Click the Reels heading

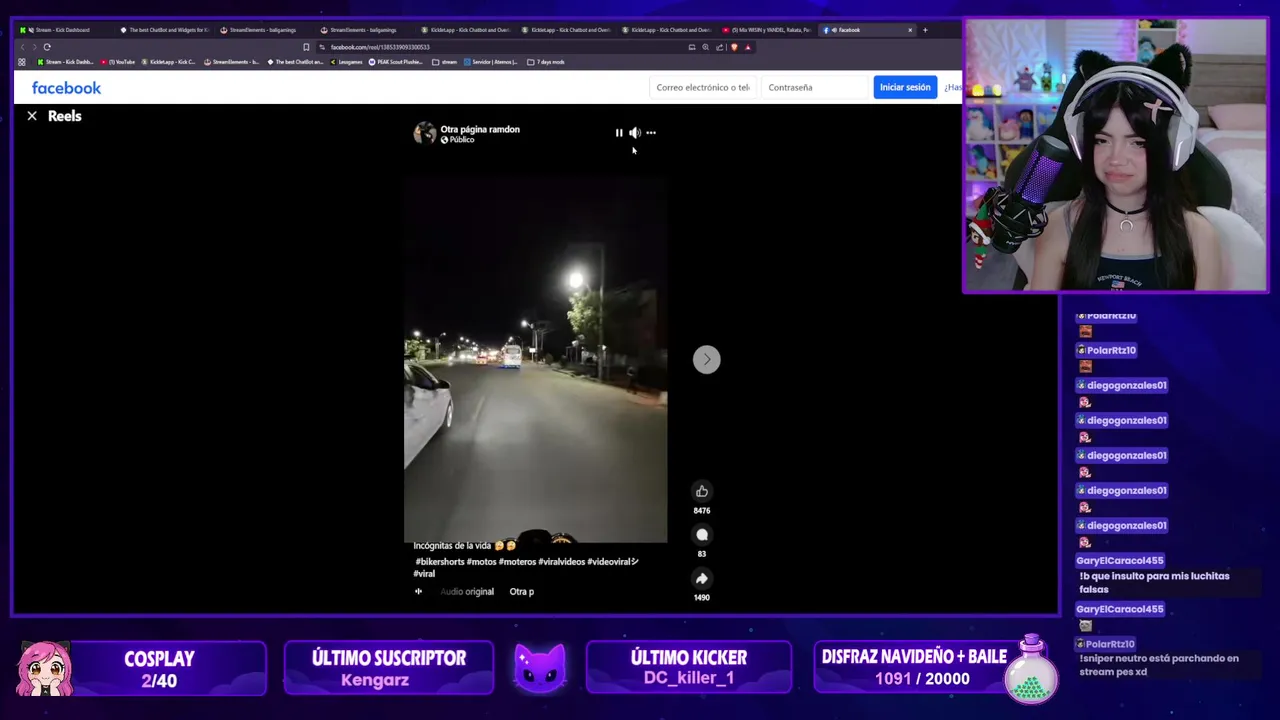pyautogui.click(x=65, y=116)
